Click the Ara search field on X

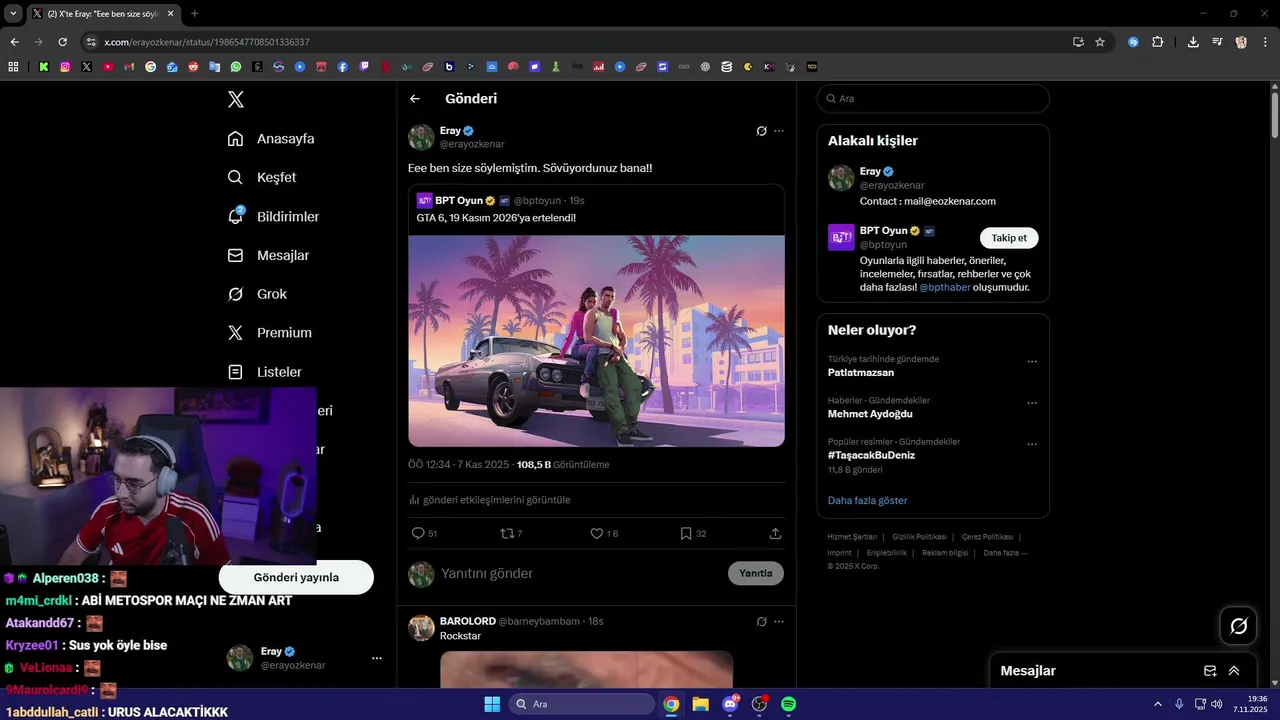(933, 99)
